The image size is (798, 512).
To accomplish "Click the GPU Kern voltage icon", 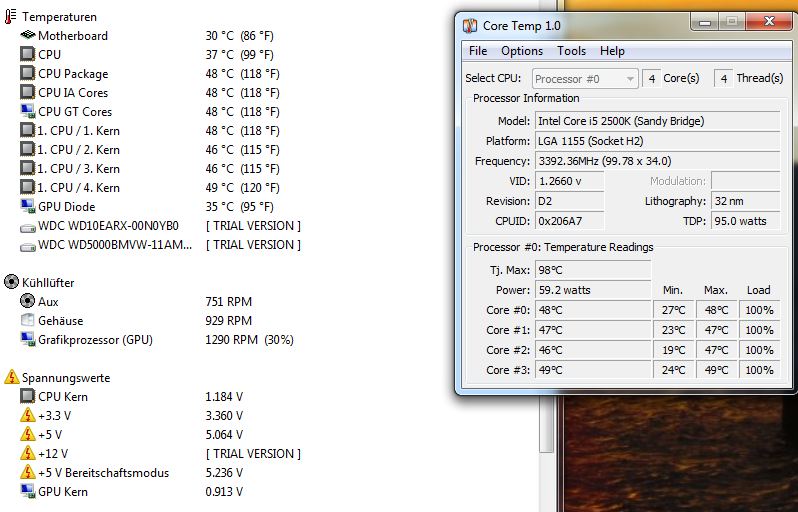I will coord(27,491).
